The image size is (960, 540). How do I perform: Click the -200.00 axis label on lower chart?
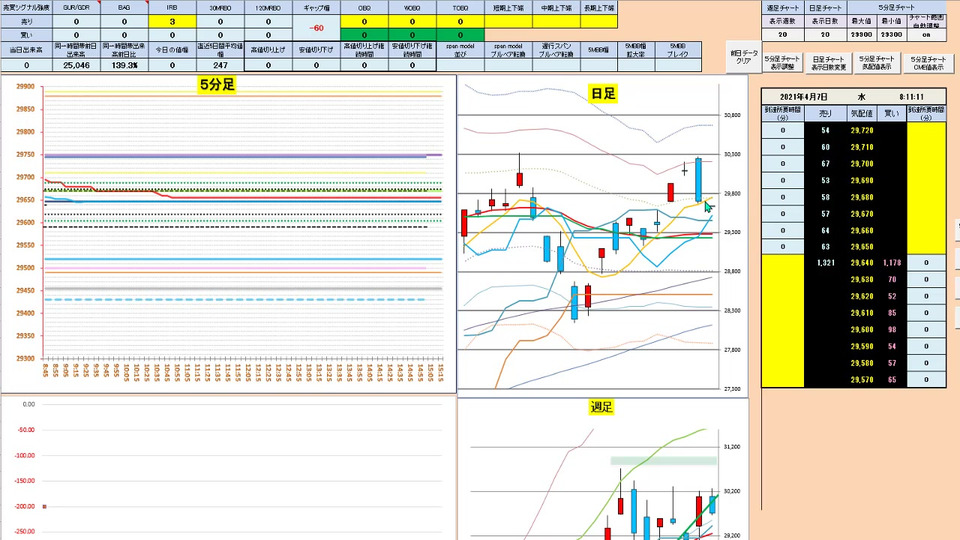pyautogui.click(x=26, y=506)
